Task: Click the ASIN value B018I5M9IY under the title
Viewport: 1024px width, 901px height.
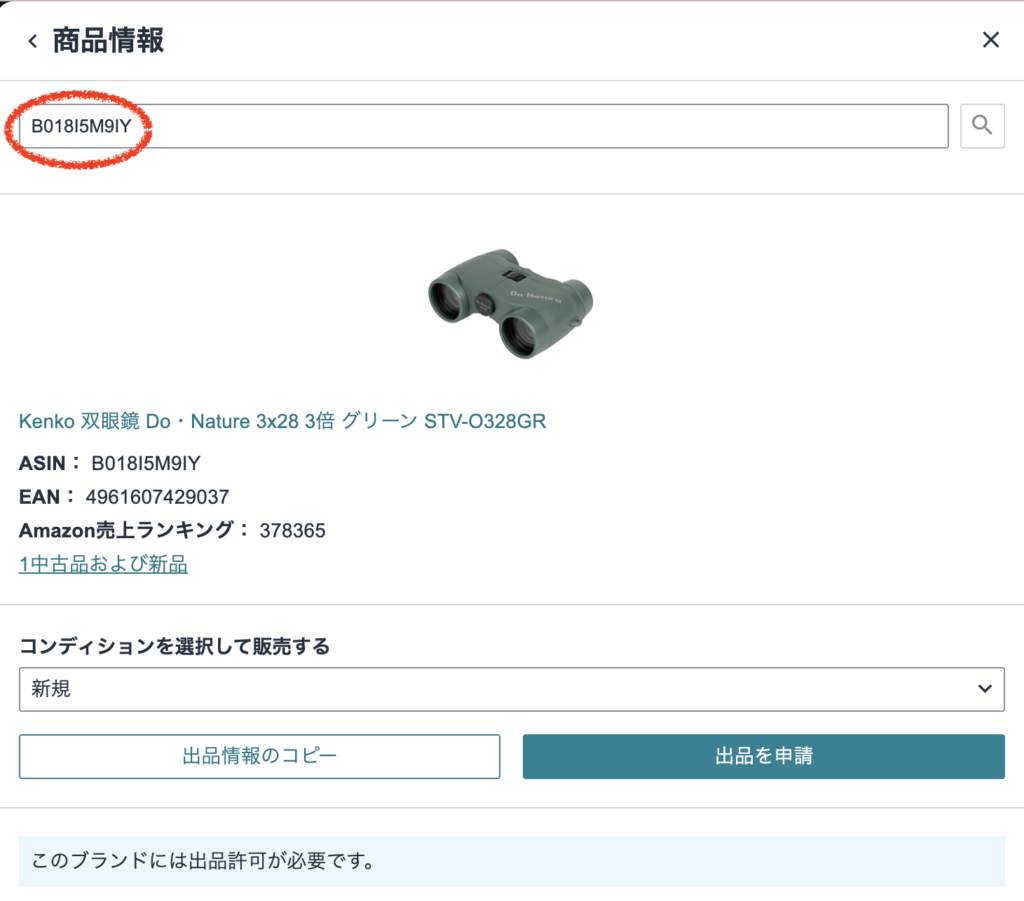Action: pos(146,463)
